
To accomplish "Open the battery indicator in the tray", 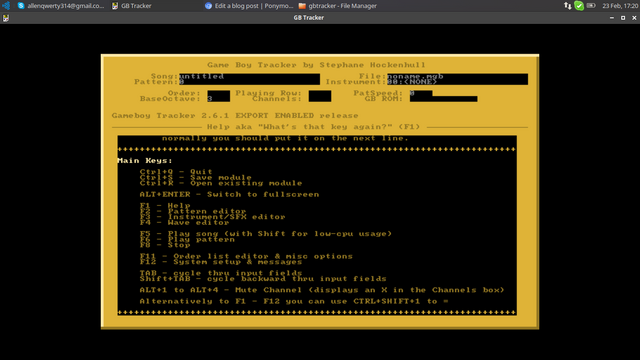I will point(591,6).
